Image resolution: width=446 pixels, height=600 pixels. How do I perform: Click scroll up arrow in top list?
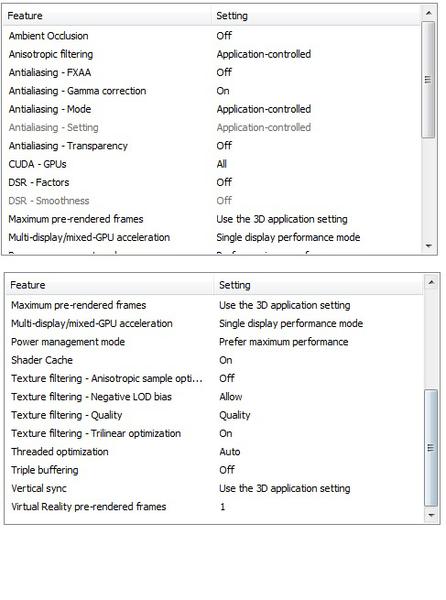[428, 13]
